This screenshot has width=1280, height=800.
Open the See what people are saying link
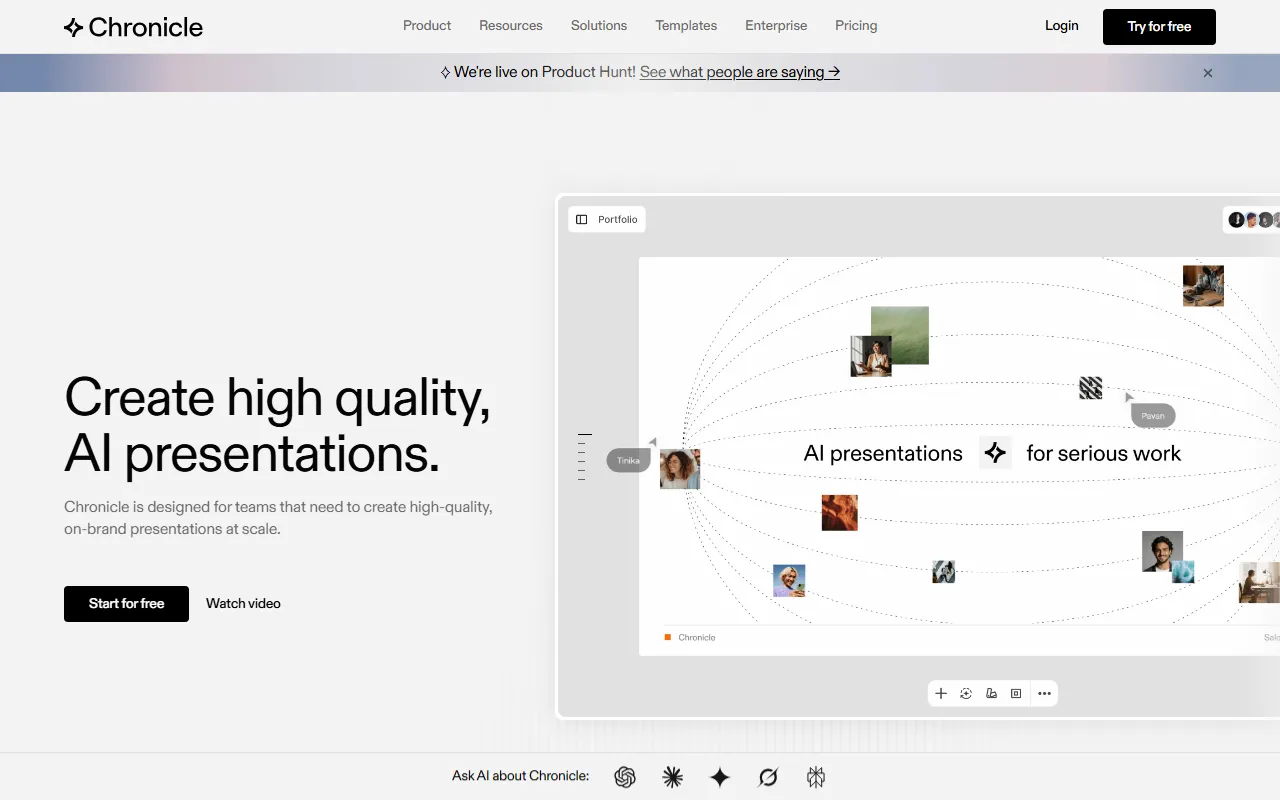pos(739,72)
